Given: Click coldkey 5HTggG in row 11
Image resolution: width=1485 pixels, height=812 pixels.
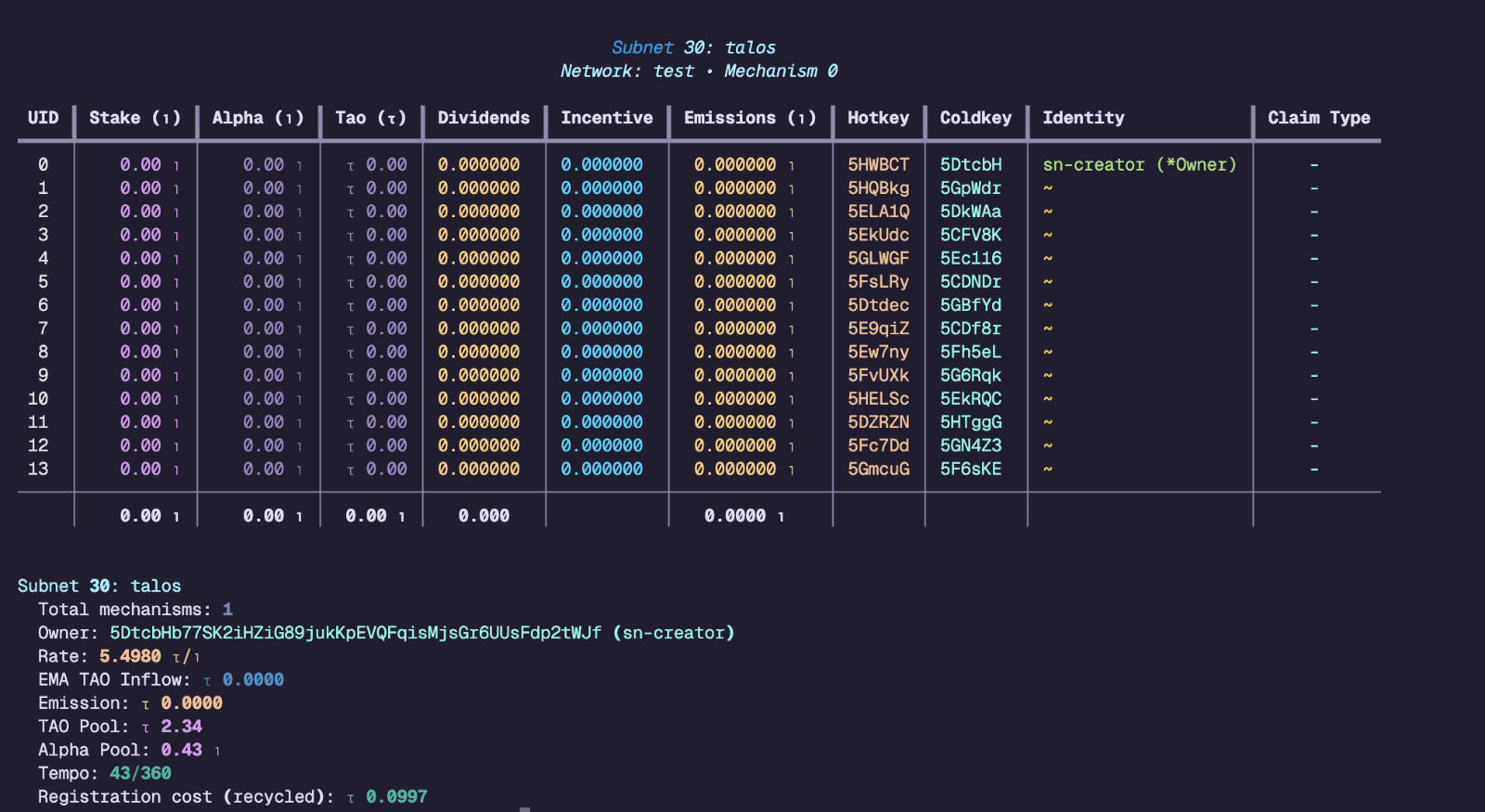Looking at the screenshot, I should [971, 422].
